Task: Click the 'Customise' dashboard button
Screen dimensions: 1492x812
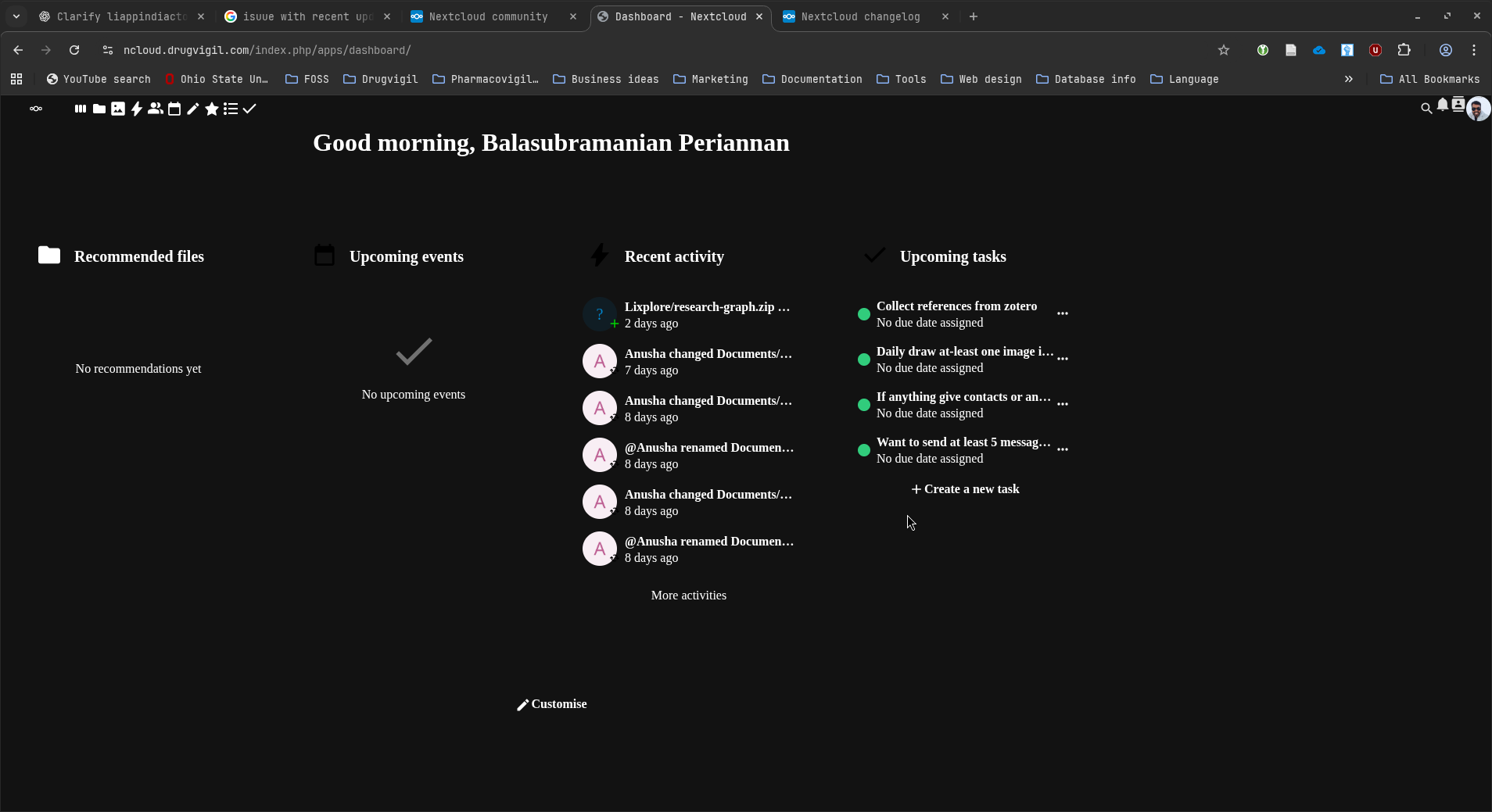Action: [552, 704]
